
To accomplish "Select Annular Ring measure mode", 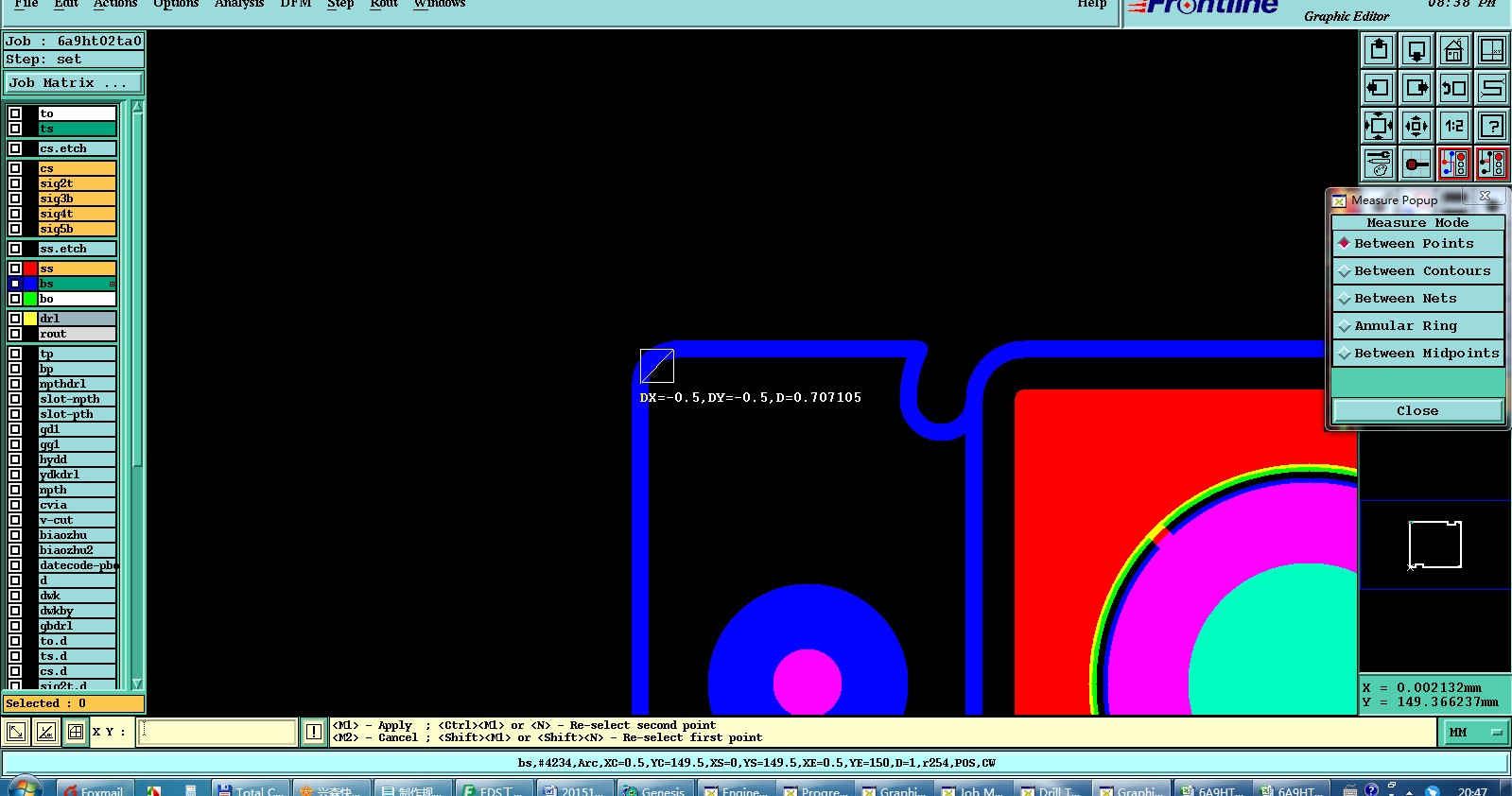I will click(1417, 325).
